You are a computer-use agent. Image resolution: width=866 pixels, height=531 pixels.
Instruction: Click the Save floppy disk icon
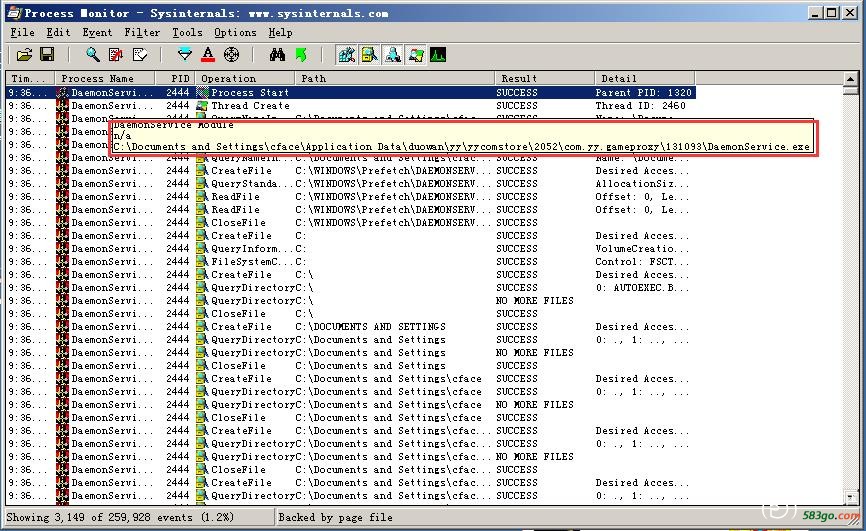coord(47,55)
